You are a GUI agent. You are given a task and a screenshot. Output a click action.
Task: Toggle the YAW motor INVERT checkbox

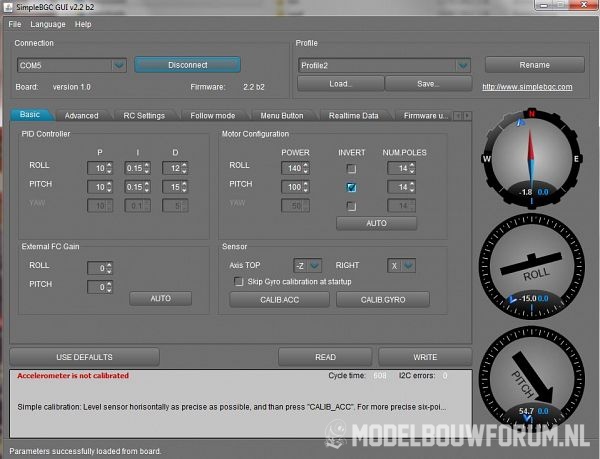point(351,206)
